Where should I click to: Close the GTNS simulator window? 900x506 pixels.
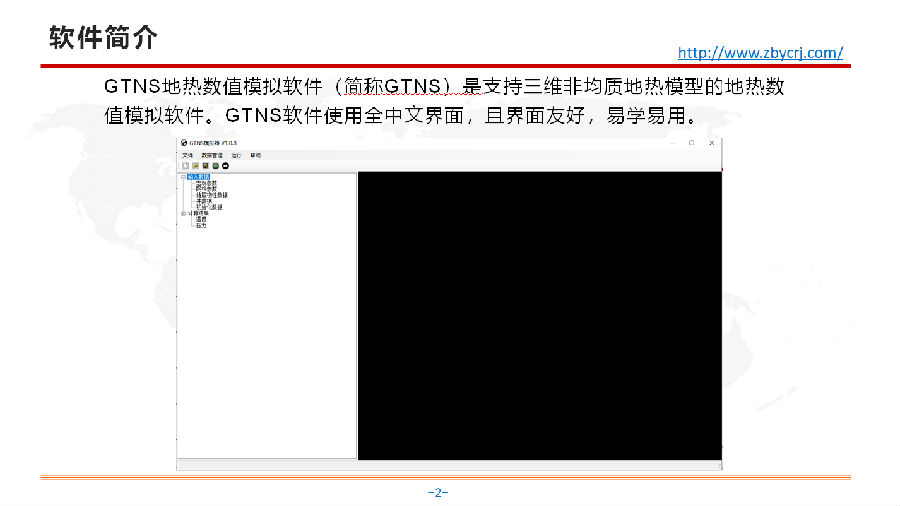(711, 144)
